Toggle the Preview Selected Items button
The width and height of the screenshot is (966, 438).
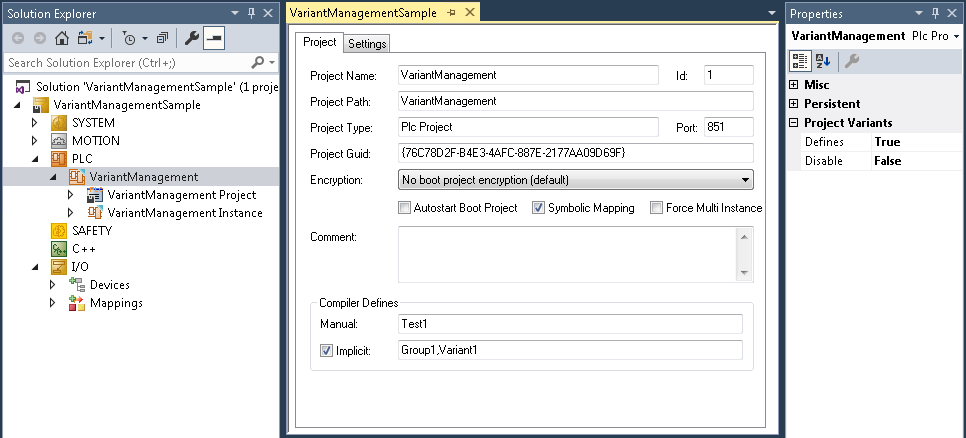[214, 38]
